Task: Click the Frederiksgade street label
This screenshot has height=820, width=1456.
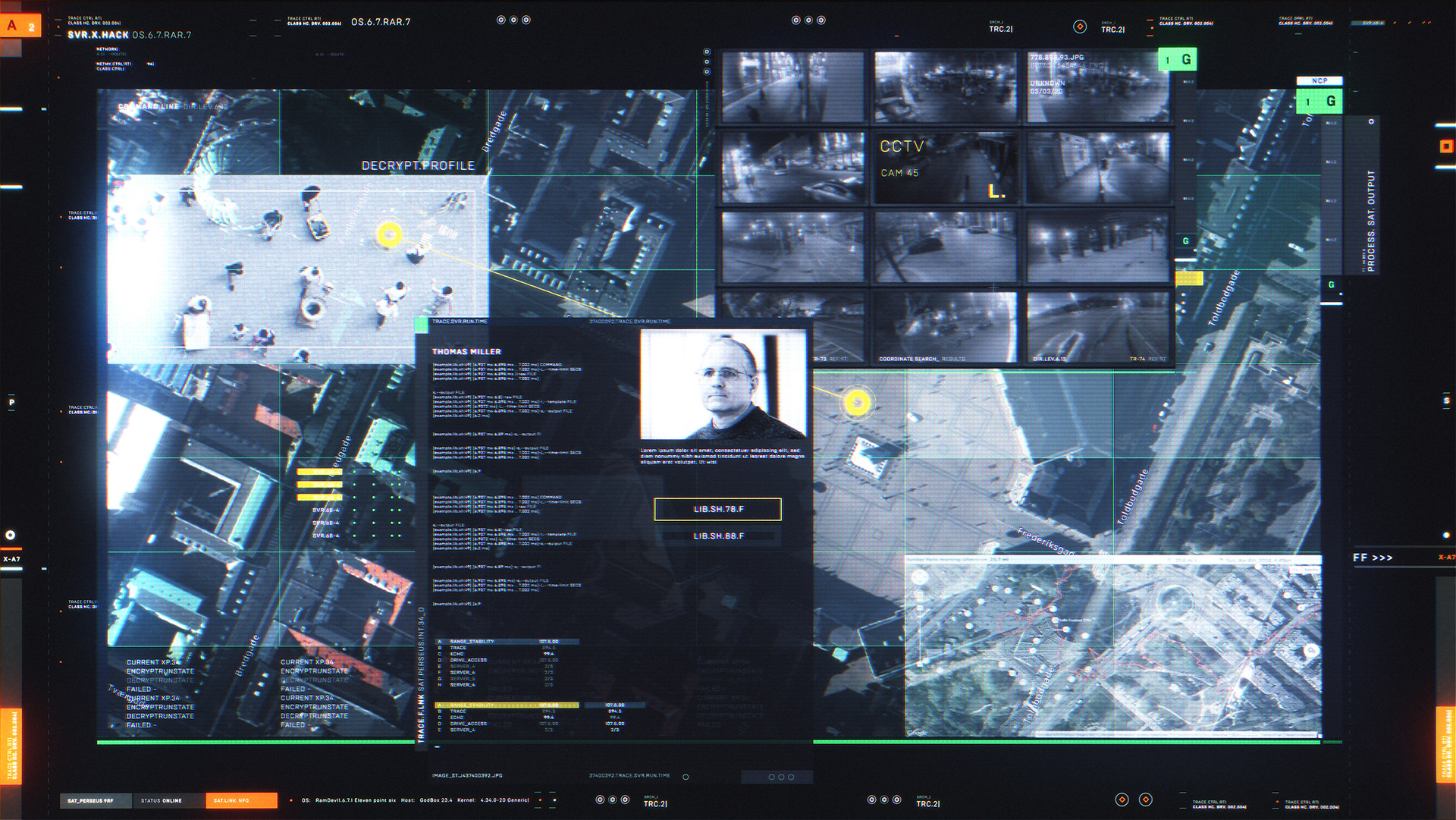Action: [1046, 542]
